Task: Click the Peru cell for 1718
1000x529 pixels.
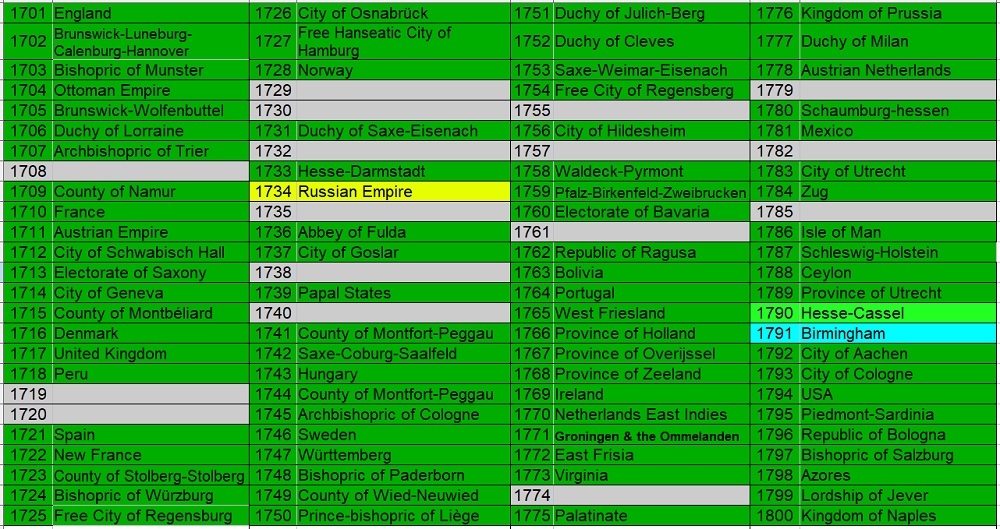Action: (x=151, y=374)
